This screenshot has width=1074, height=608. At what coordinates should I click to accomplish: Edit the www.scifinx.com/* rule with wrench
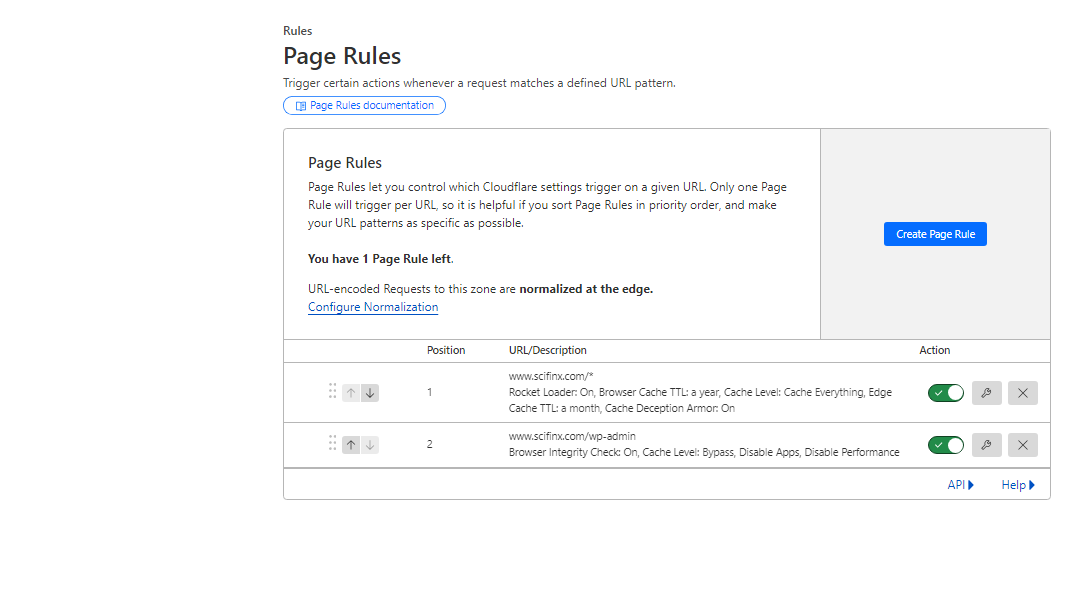[x=986, y=393]
